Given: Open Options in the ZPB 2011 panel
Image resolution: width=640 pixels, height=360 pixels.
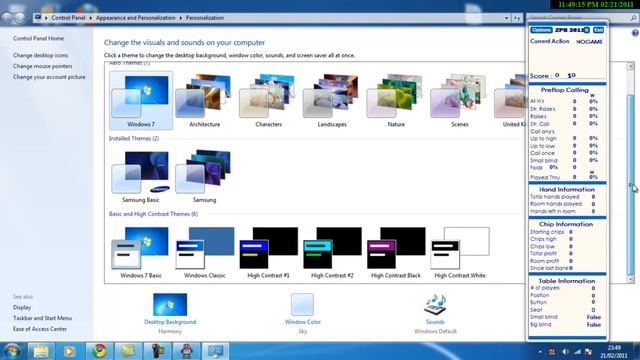Looking at the screenshot, I should [541, 30].
